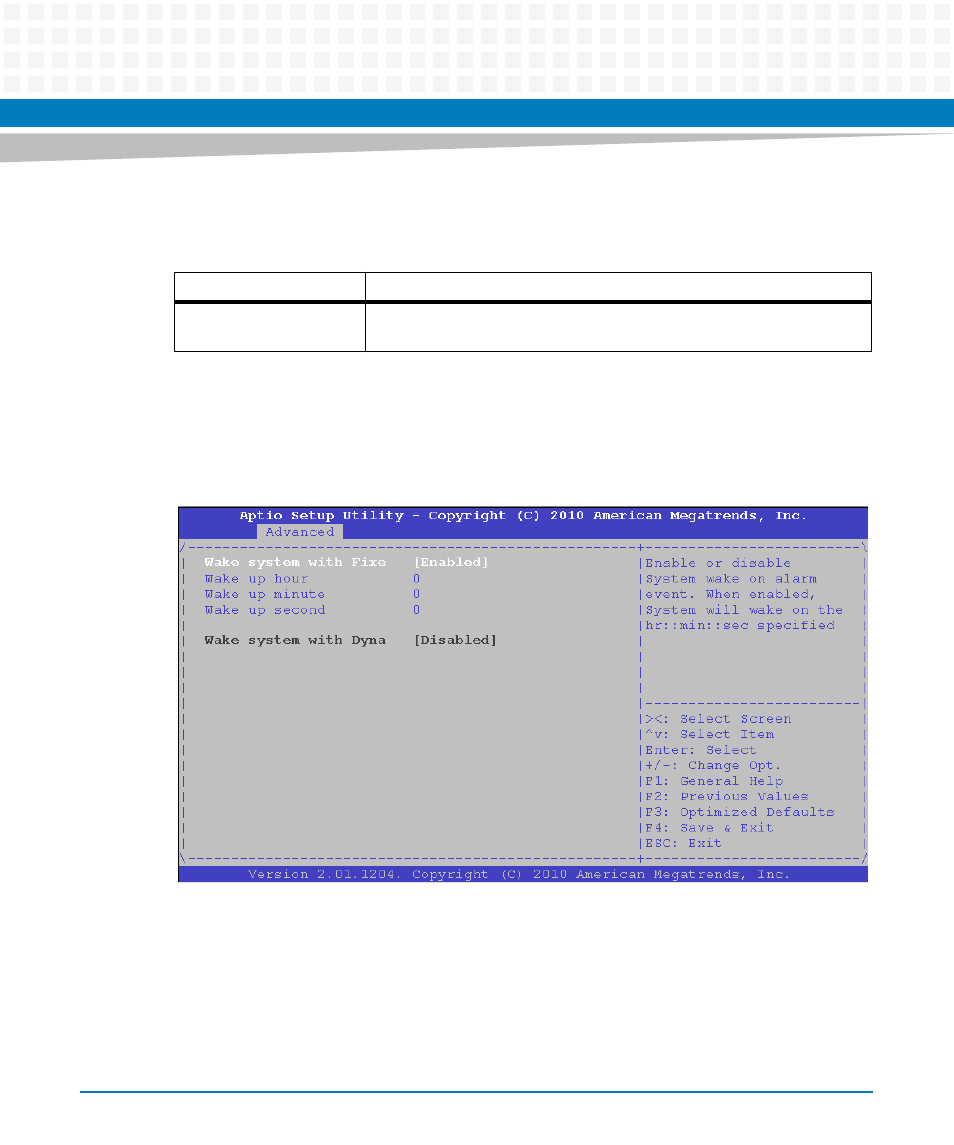The height and width of the screenshot is (1145, 954).
Task: Select the Wake system with Fixe option
Action: click(x=295, y=562)
